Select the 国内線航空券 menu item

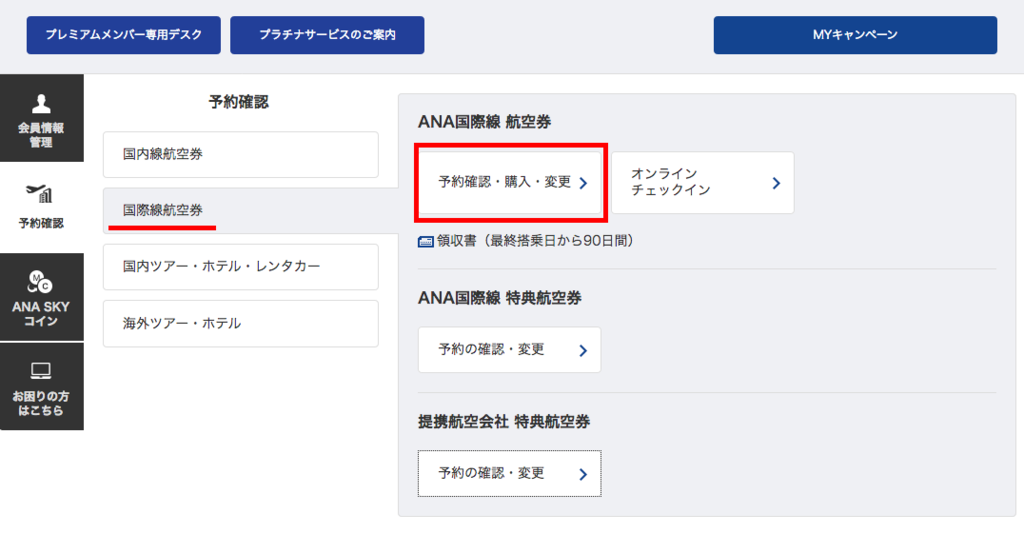click(x=241, y=155)
